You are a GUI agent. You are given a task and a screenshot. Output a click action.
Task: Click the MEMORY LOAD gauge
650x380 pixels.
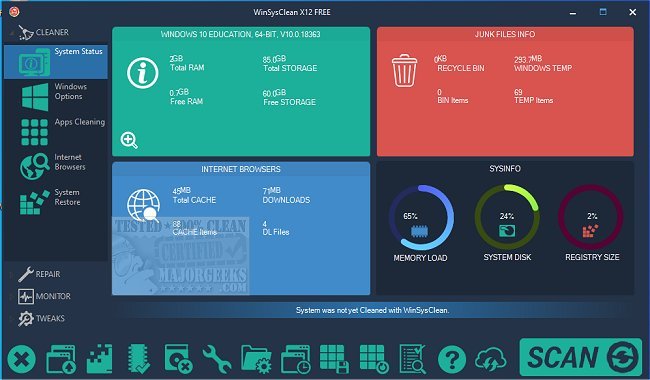point(421,218)
